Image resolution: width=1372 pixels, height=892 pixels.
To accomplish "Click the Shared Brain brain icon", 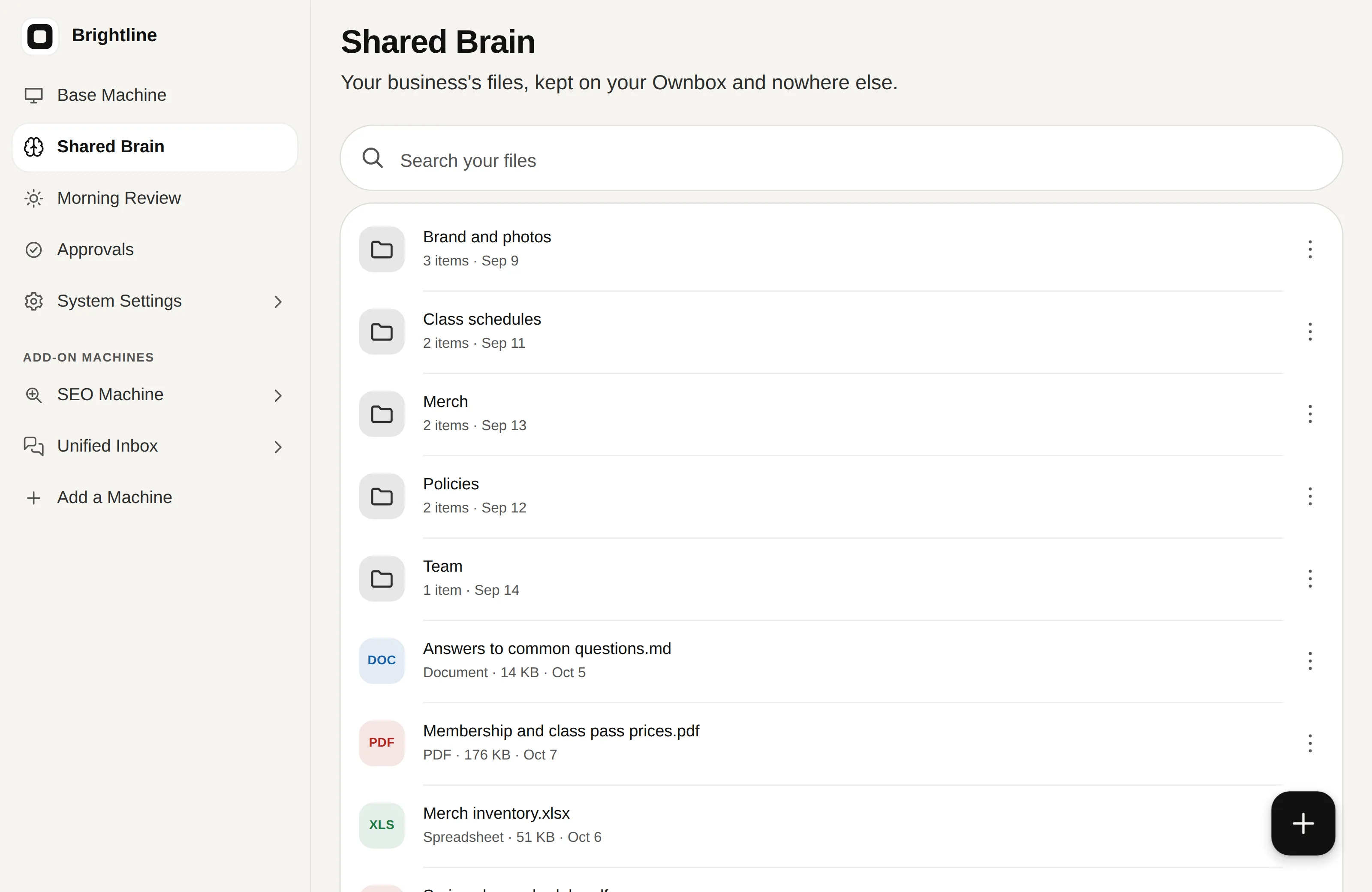I will pyautogui.click(x=33, y=147).
